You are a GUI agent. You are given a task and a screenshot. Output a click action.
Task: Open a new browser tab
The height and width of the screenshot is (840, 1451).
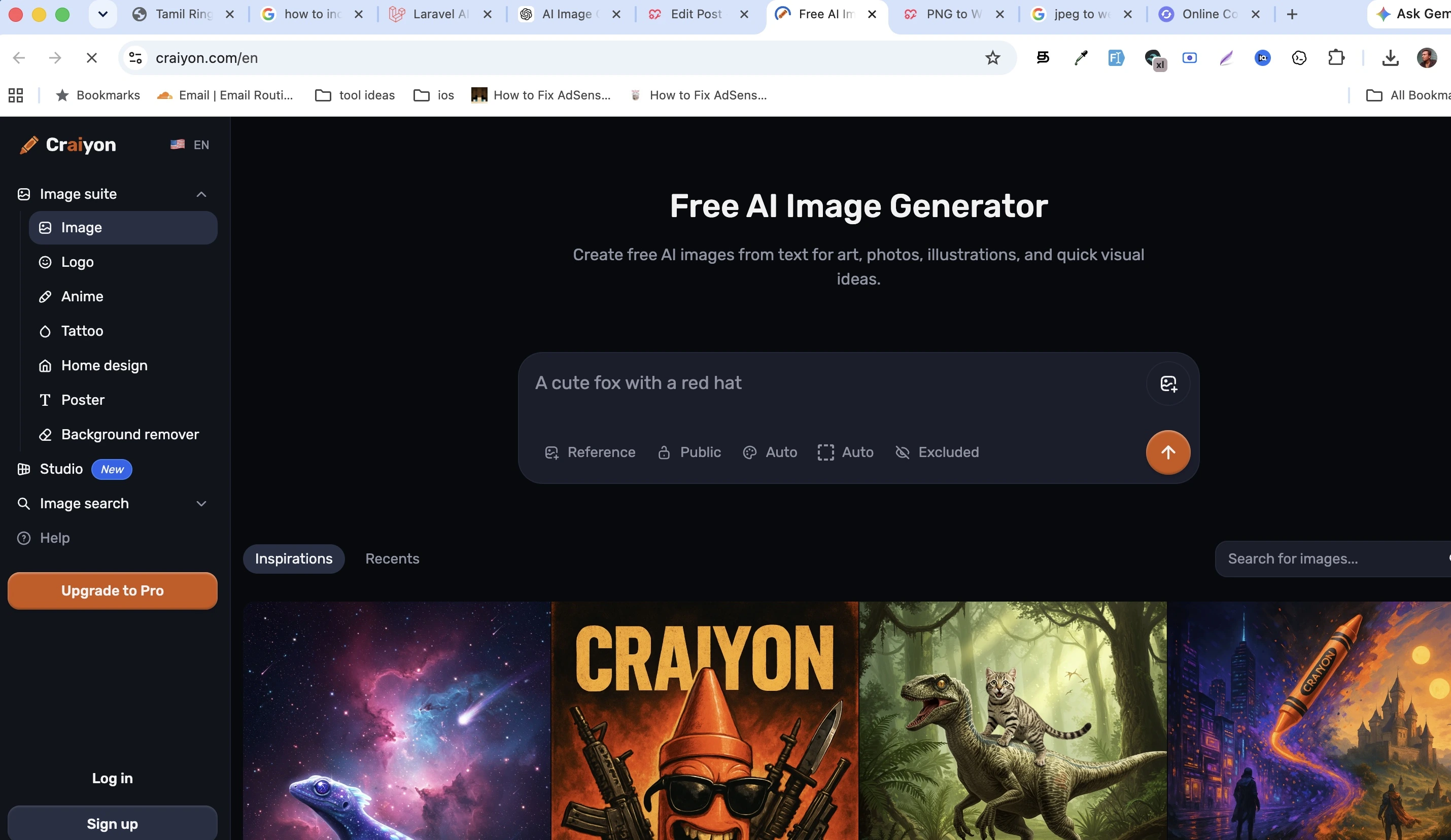pos(1292,14)
